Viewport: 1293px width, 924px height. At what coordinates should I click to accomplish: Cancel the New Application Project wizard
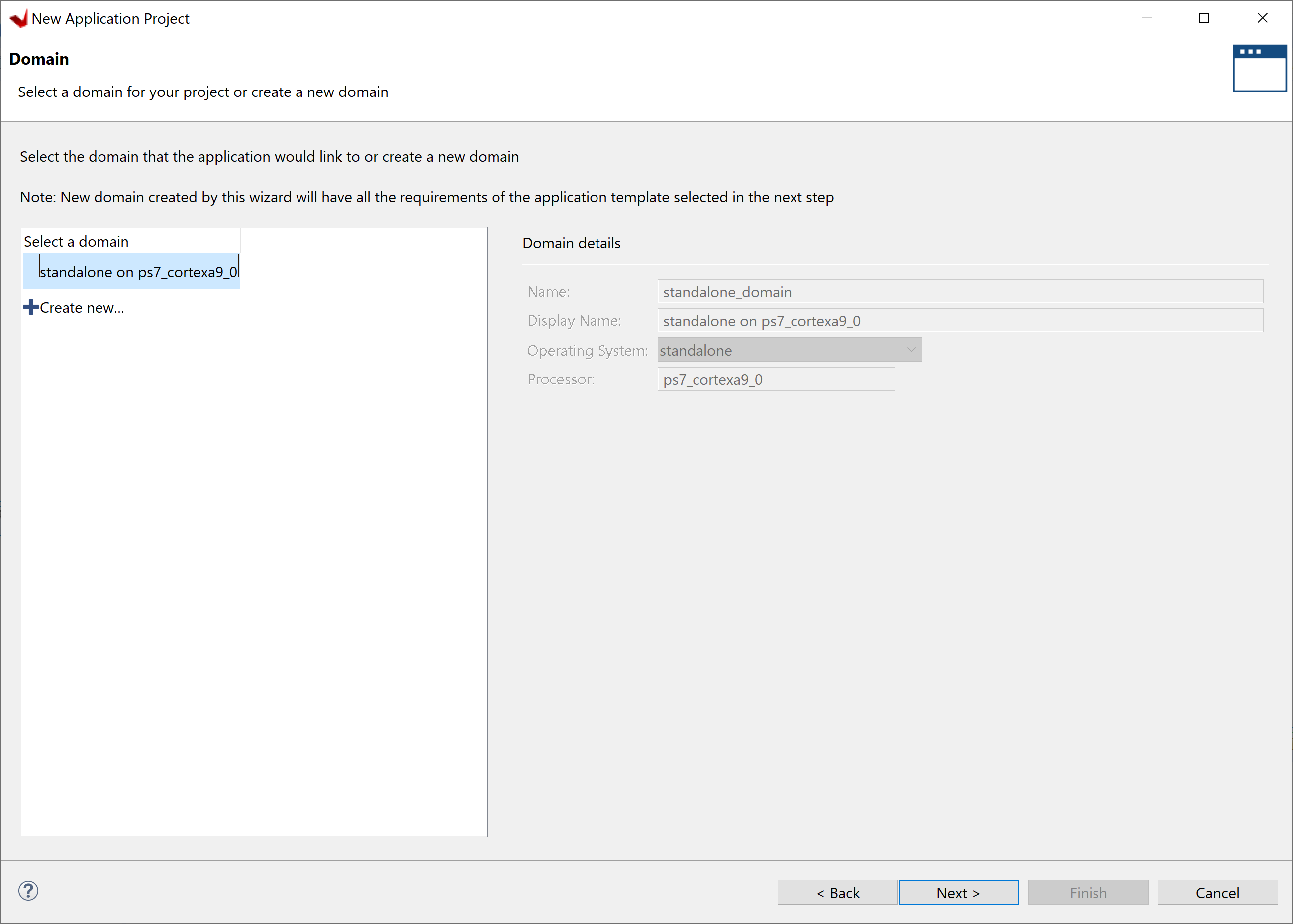pyautogui.click(x=1217, y=892)
